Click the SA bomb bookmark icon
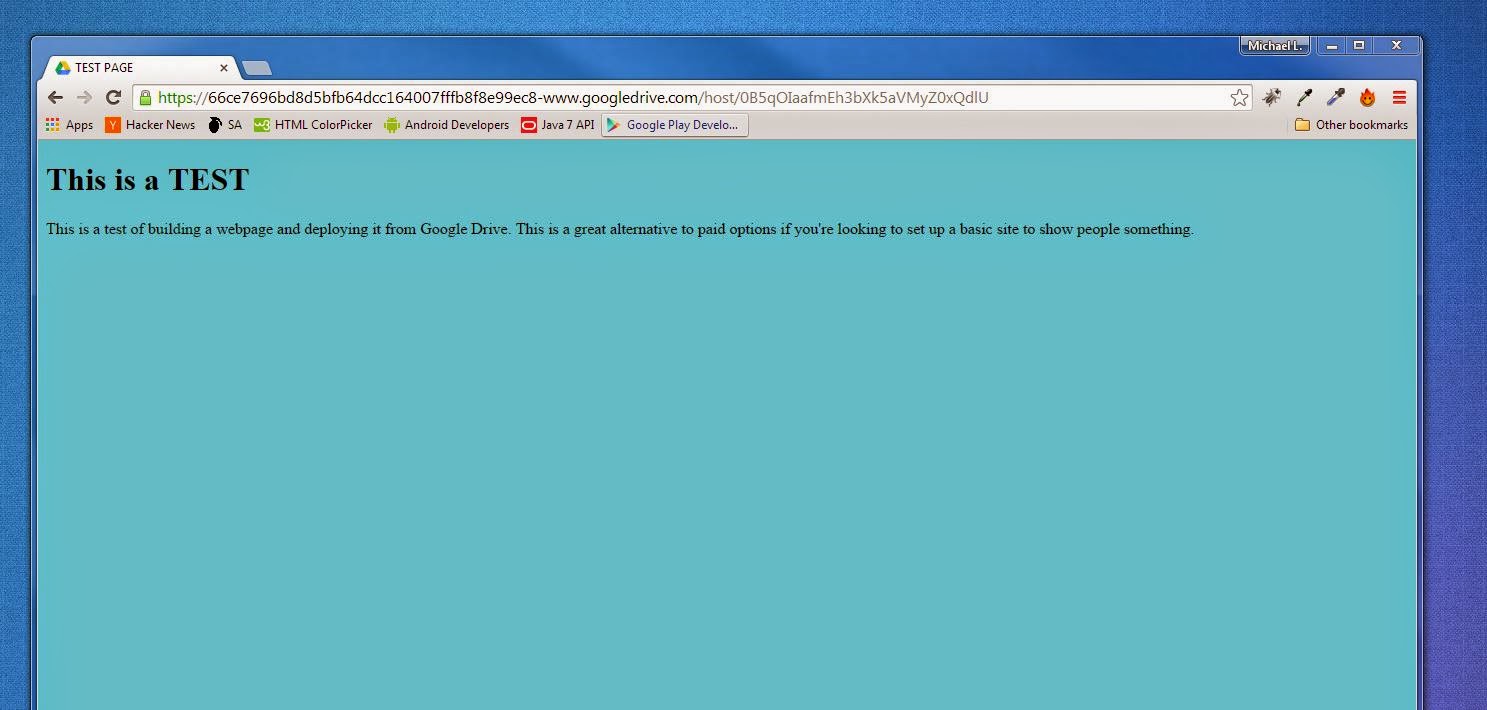This screenshot has width=1487, height=710. (216, 125)
